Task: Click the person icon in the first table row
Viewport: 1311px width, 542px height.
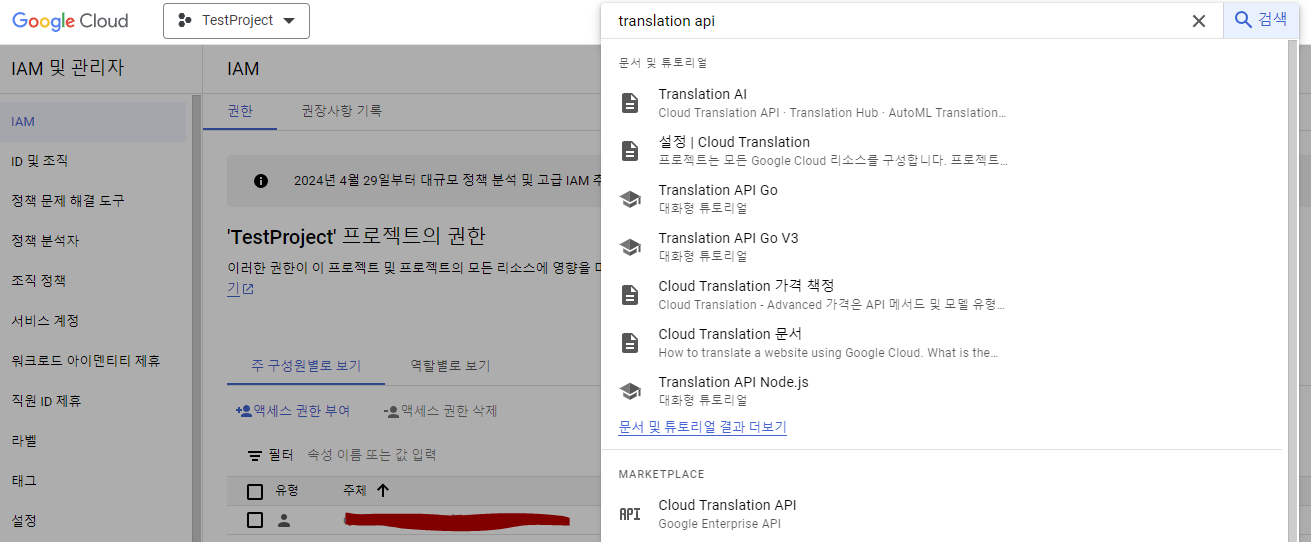Action: click(284, 520)
